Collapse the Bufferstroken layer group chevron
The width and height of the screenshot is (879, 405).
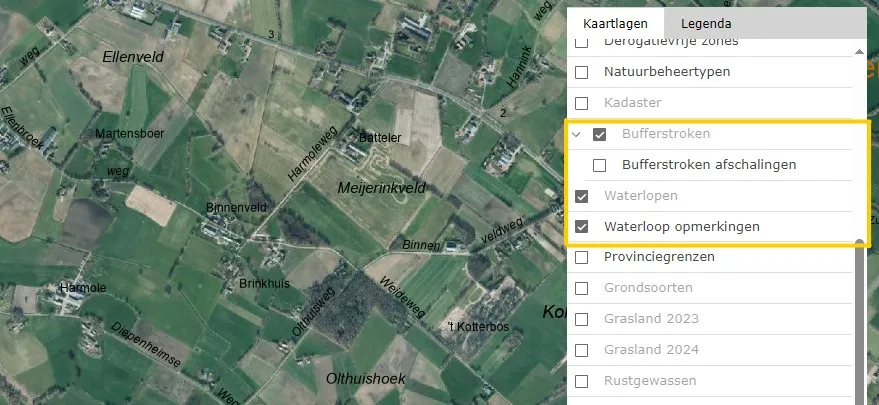point(576,134)
